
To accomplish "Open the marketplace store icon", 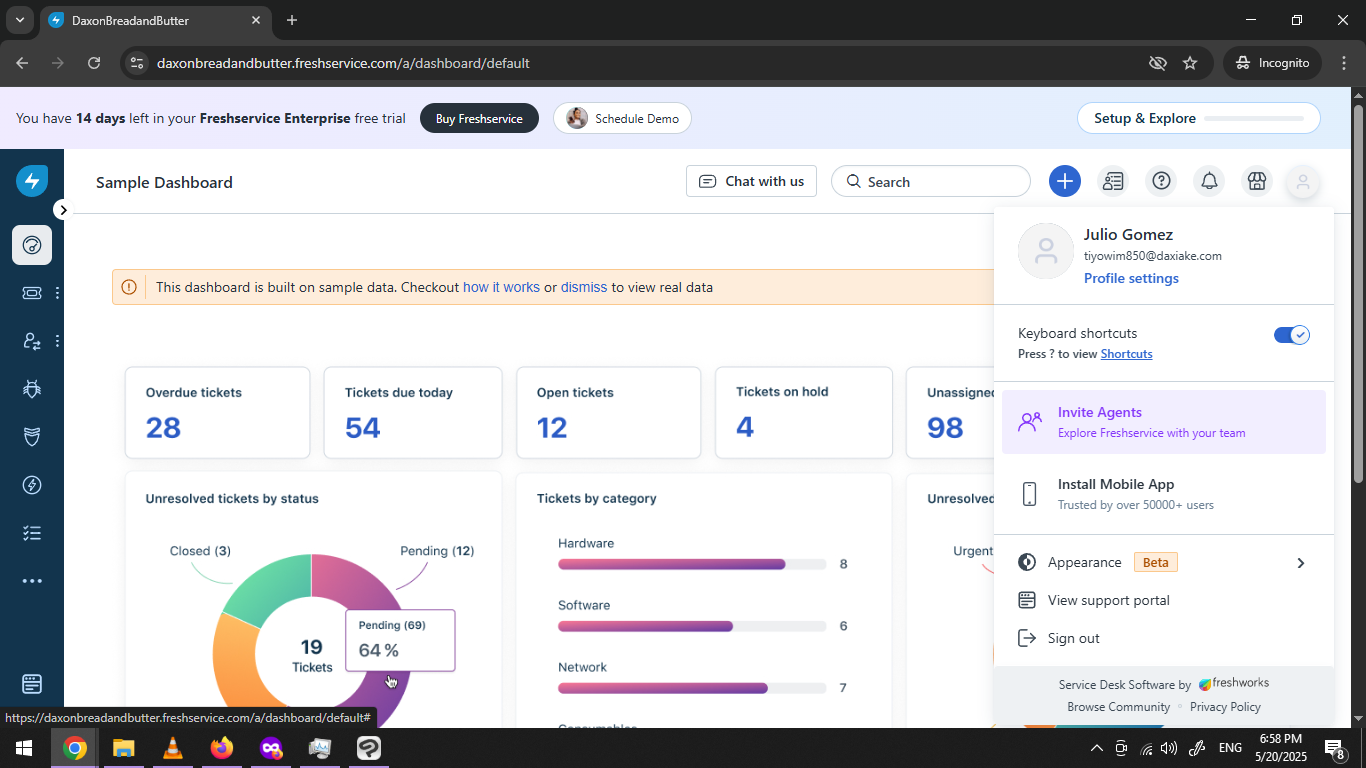I will (x=1257, y=181).
